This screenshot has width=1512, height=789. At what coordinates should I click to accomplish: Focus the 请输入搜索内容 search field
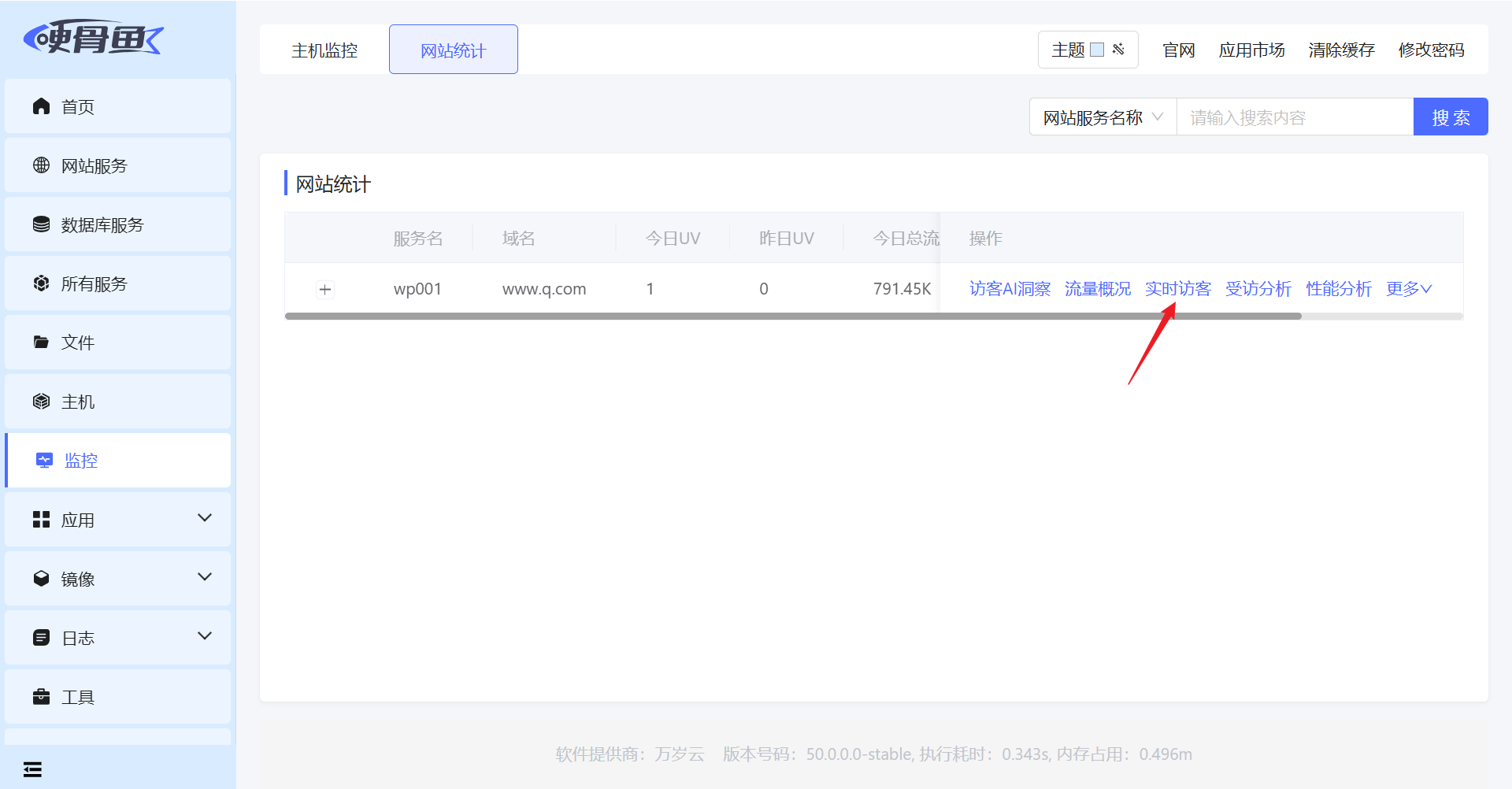pos(1295,117)
